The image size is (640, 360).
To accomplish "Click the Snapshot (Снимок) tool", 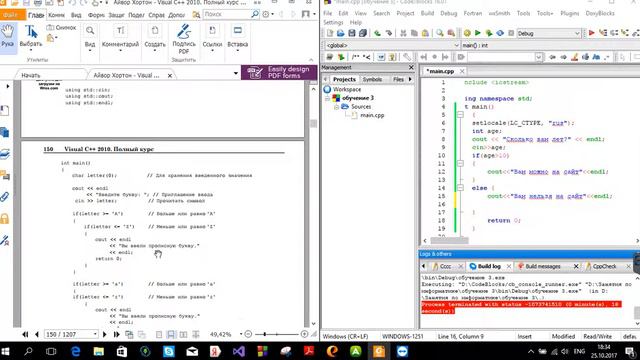I will 62,28.
